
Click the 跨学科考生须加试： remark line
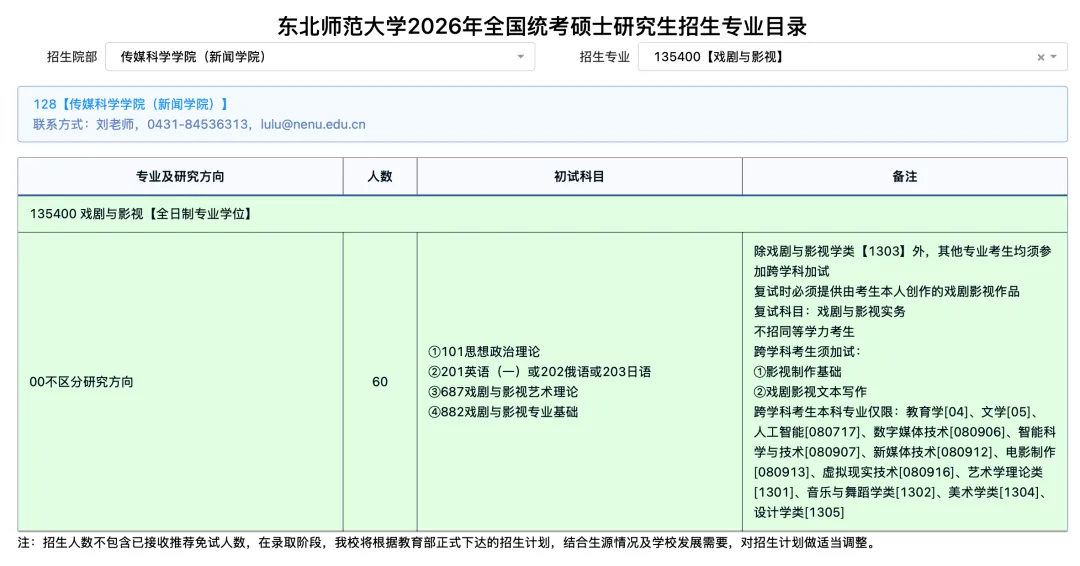tap(807, 352)
